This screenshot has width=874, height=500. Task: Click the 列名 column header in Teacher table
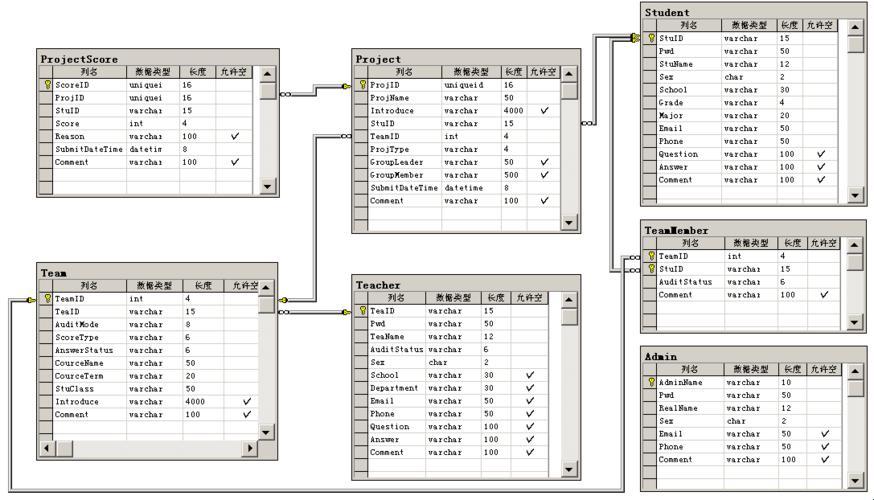pos(396,298)
